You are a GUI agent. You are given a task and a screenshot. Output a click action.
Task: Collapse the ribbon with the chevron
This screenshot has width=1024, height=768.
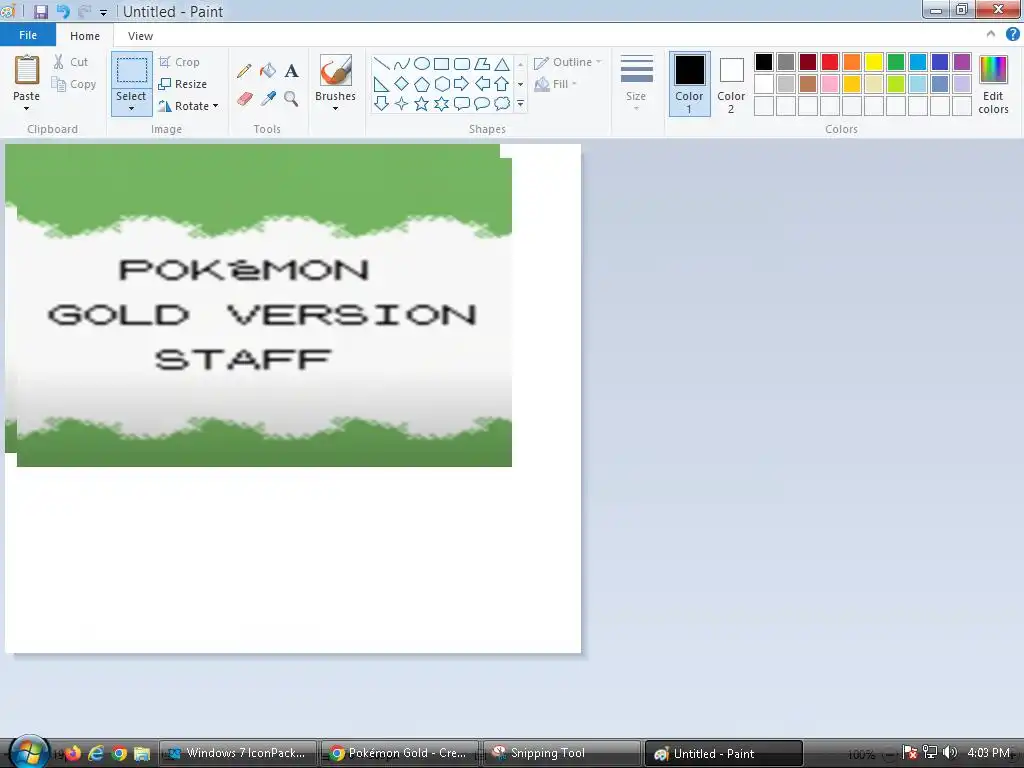991,35
